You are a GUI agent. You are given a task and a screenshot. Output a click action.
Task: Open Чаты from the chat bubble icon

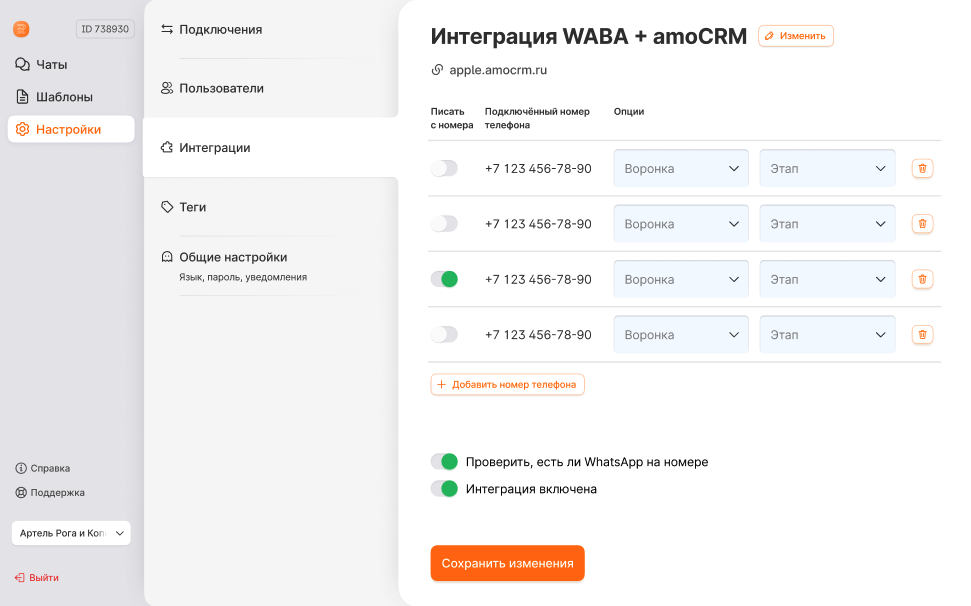point(22,64)
